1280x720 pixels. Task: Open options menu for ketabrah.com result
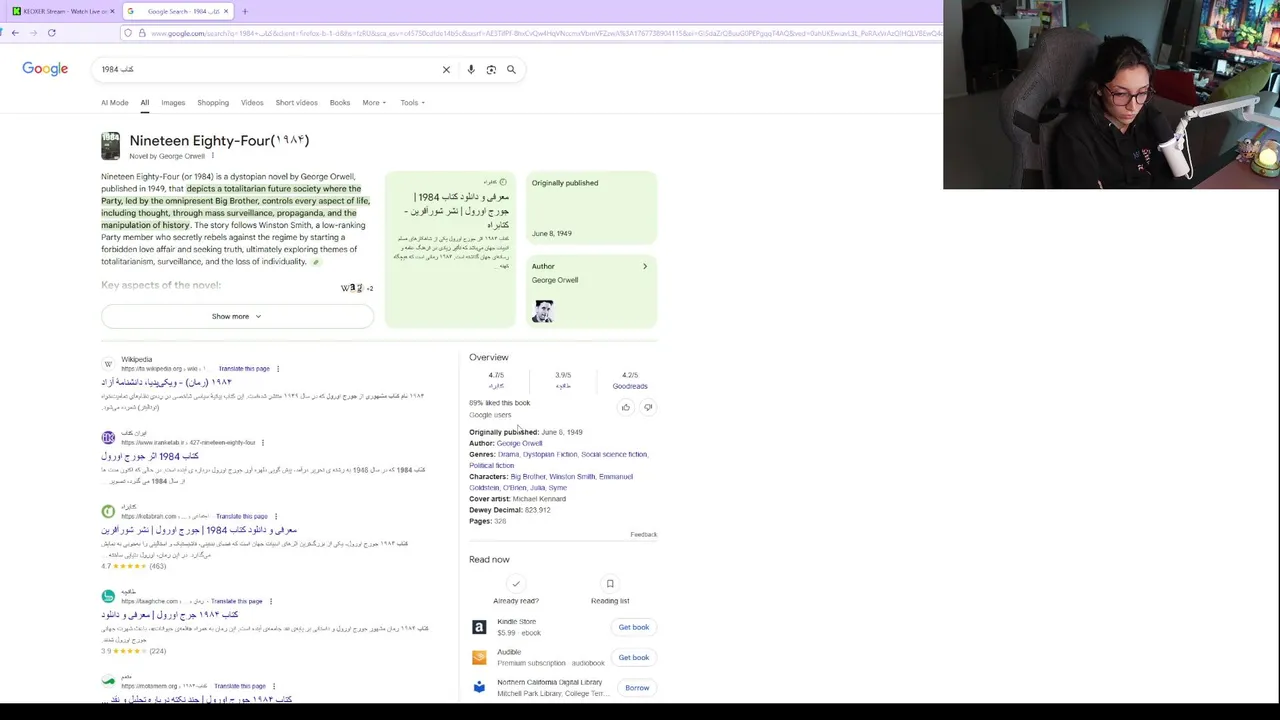(x=275, y=516)
